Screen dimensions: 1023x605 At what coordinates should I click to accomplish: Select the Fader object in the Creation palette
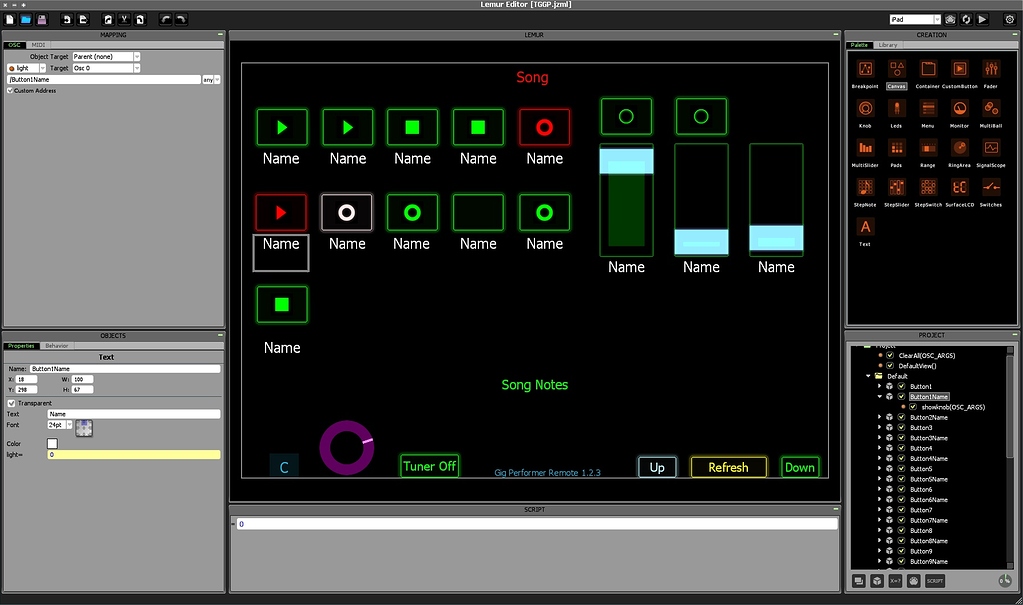[990, 69]
